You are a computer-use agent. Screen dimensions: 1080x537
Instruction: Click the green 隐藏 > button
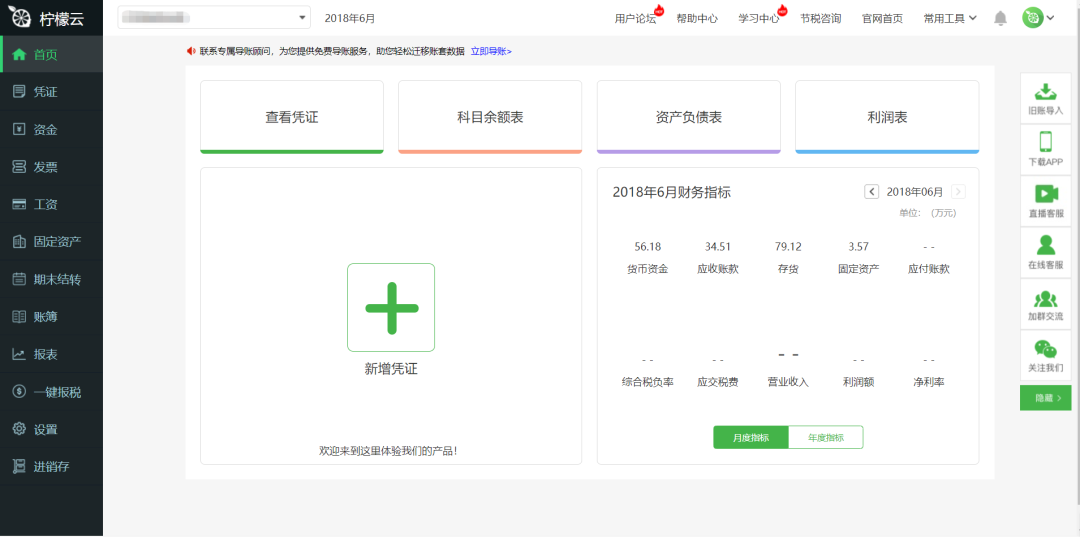[1046, 398]
